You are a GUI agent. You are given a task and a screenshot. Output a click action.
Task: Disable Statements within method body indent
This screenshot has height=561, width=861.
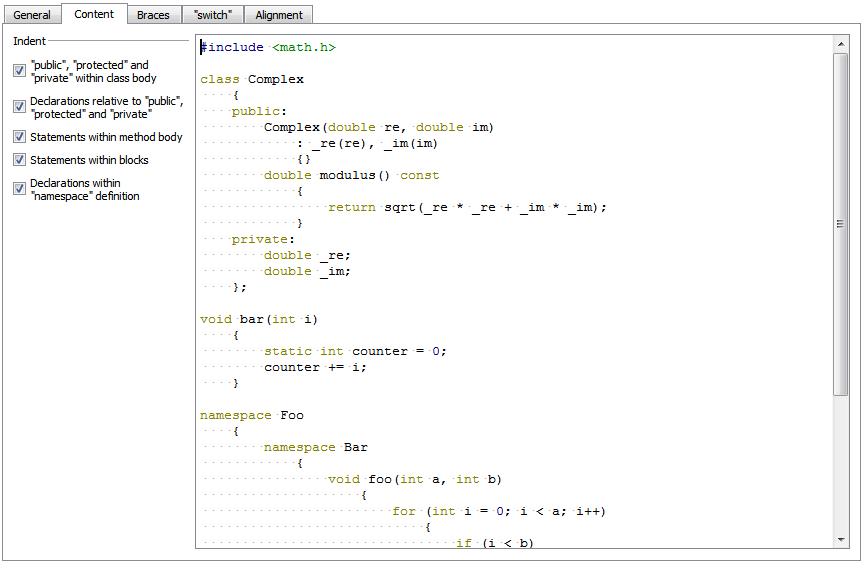tap(19, 137)
